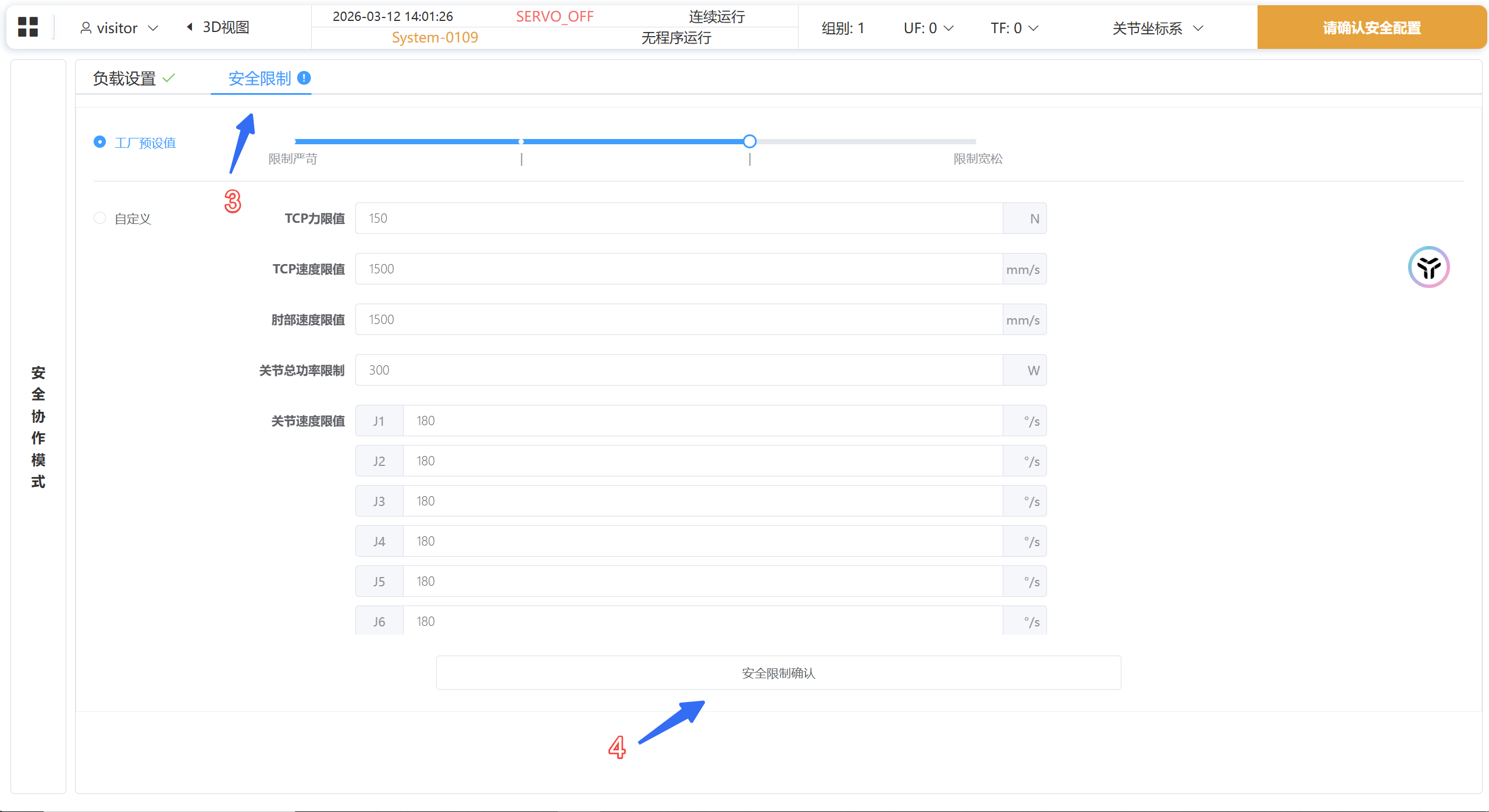Viewport: 1489px width, 812px height.
Task: Click the J3 joint speed limit field
Action: coord(702,501)
